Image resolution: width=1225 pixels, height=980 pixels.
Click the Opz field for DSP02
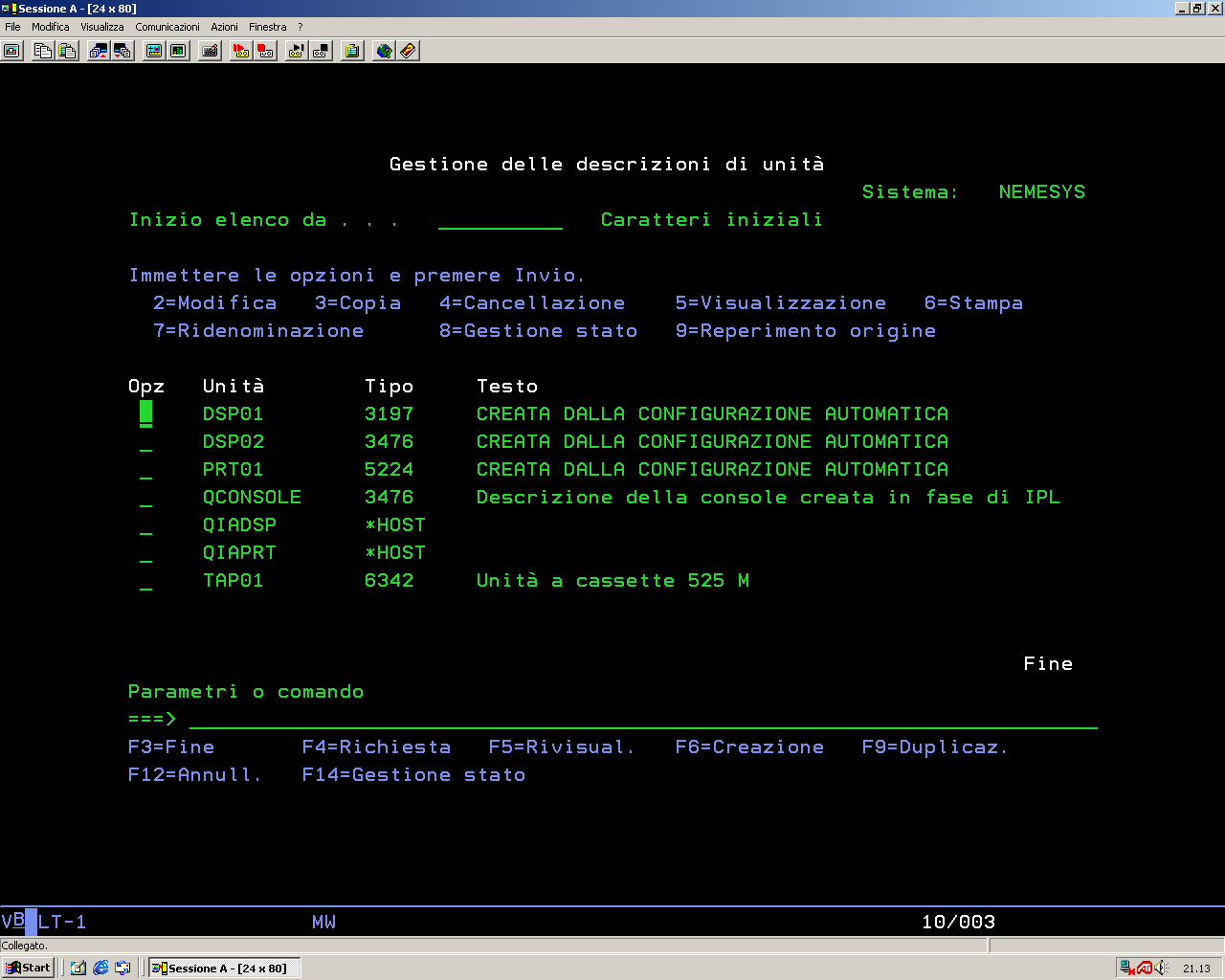click(145, 442)
